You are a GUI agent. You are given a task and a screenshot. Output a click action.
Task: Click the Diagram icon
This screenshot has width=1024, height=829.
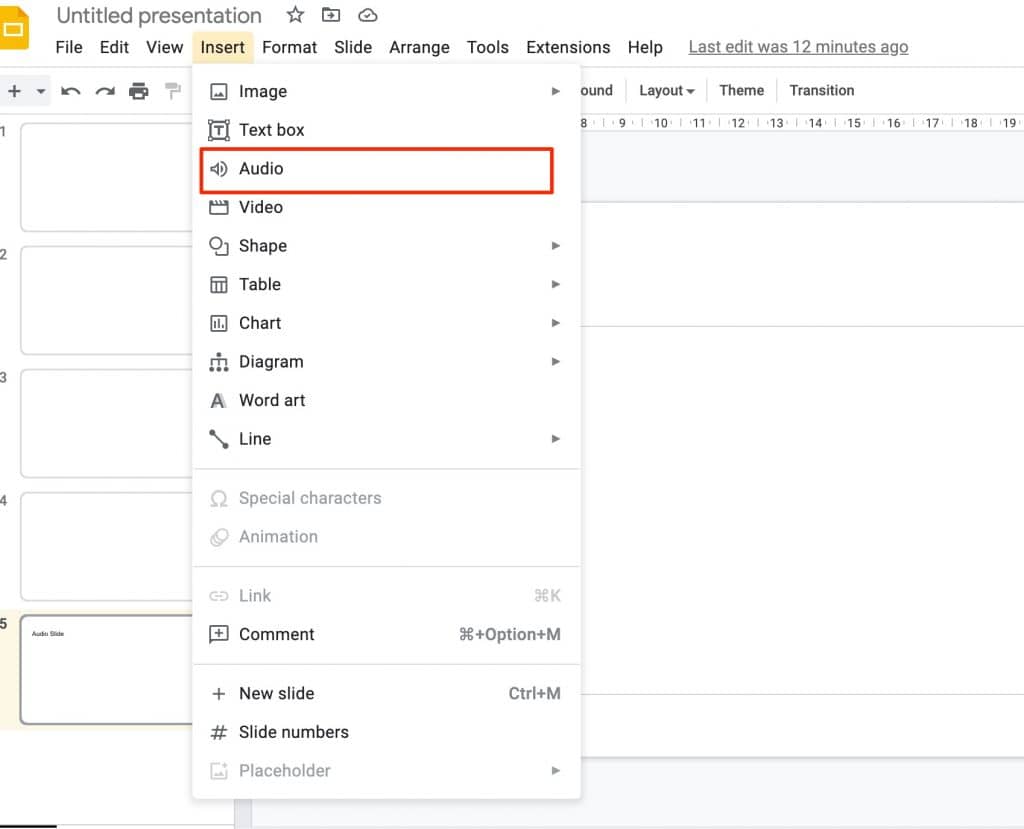click(x=219, y=362)
